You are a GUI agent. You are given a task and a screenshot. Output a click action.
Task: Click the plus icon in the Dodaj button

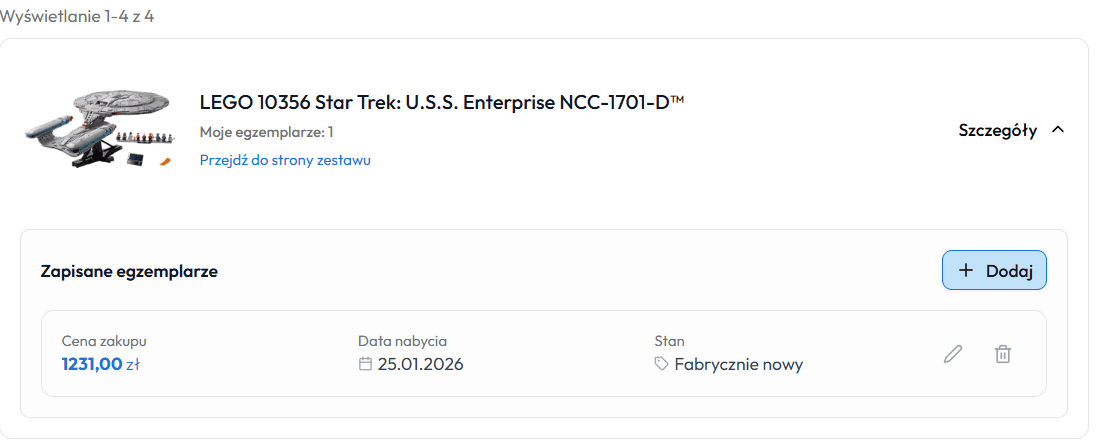[x=966, y=270]
